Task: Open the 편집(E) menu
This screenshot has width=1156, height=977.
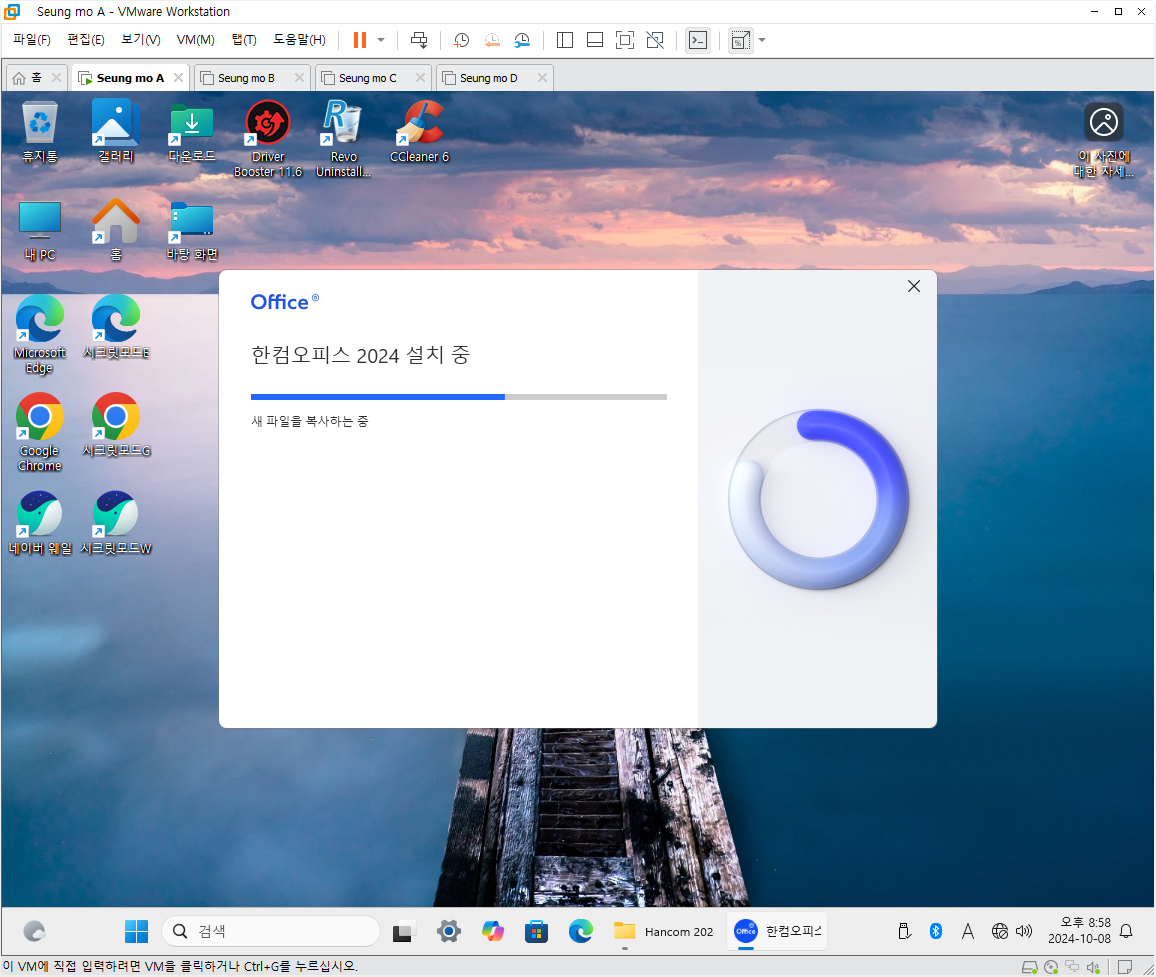Action: click(86, 40)
